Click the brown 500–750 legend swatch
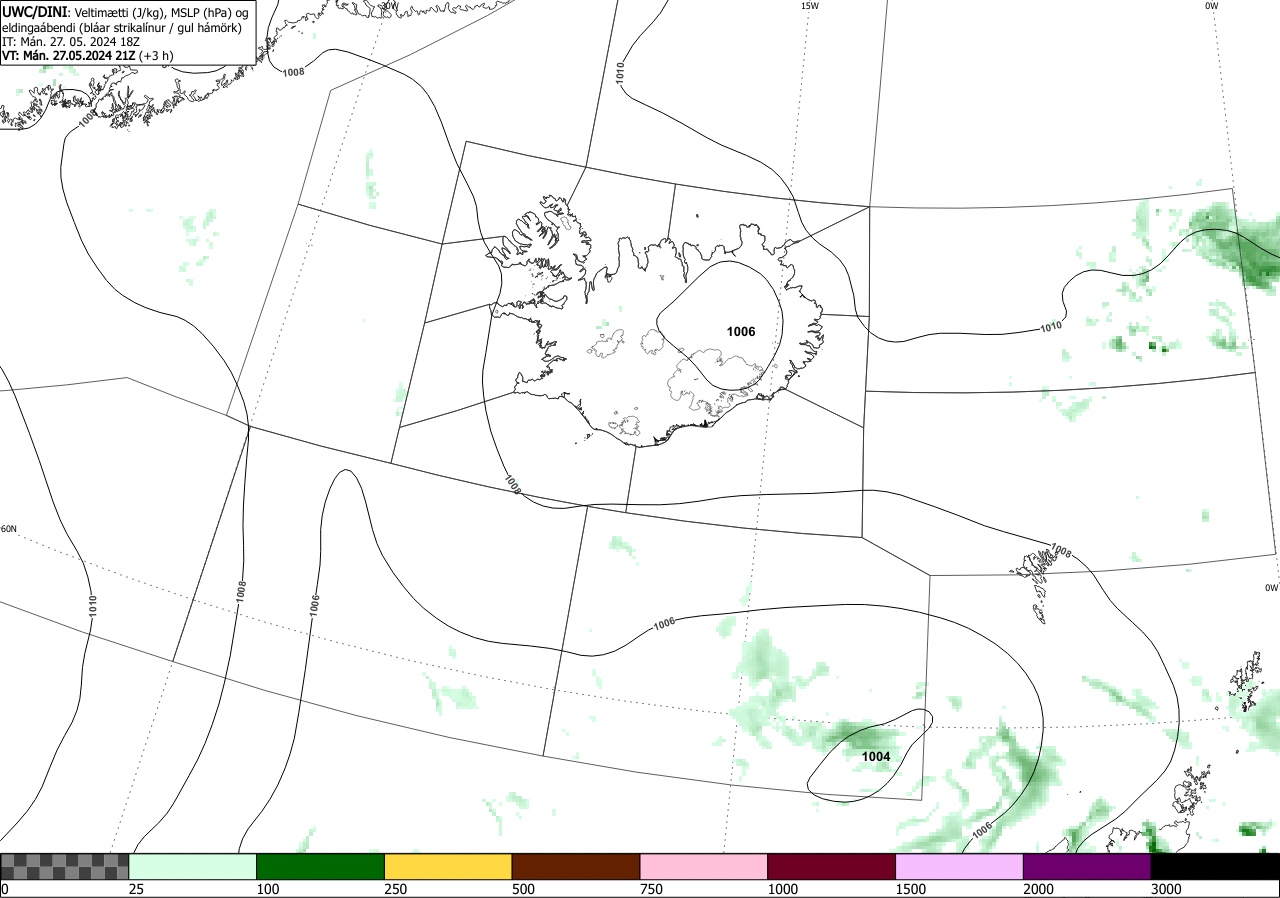 point(576,866)
